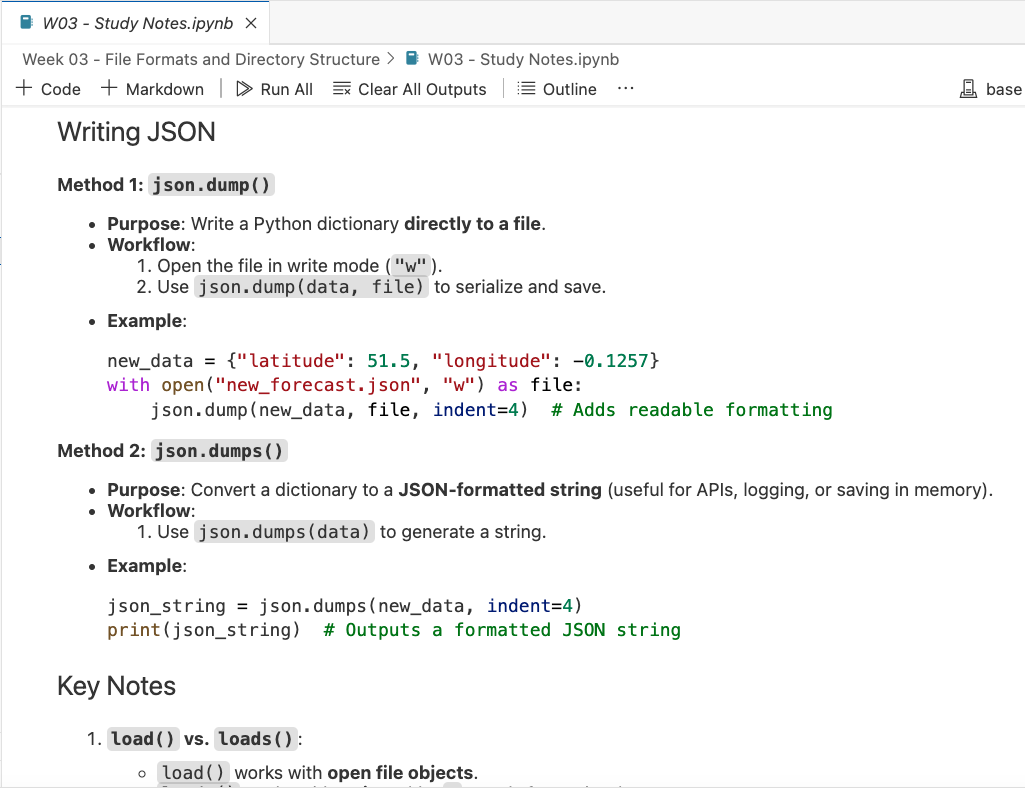Open the more actions ellipsis in the toolbar
1025x788 pixels.
click(626, 88)
